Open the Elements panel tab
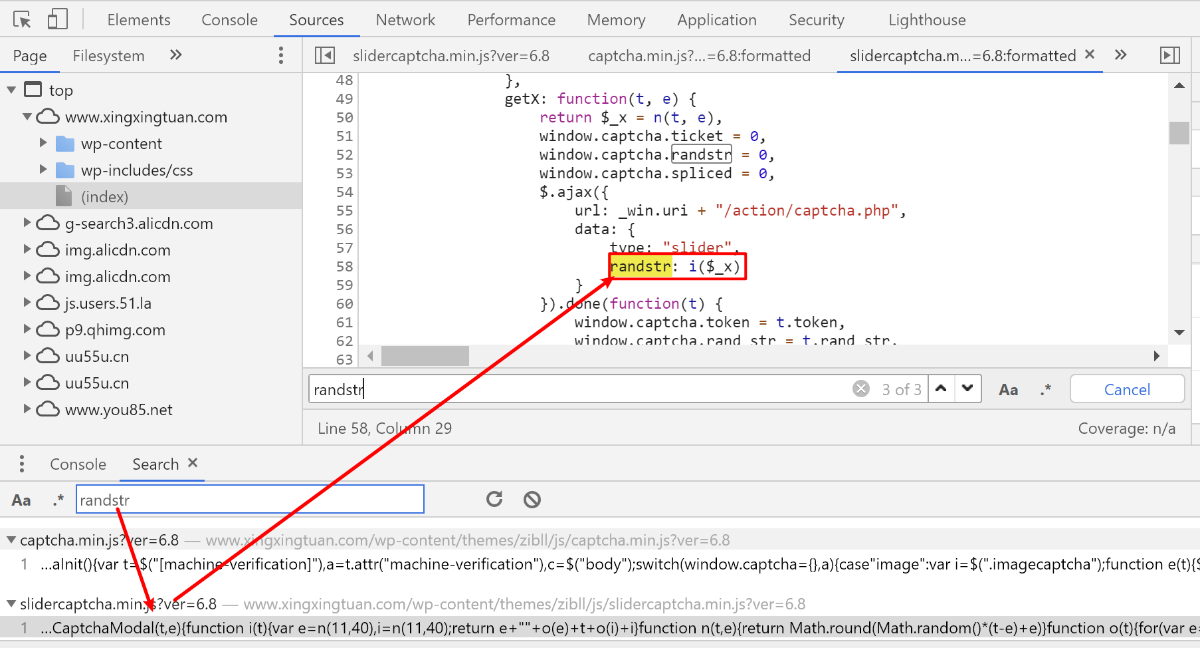 coord(139,20)
